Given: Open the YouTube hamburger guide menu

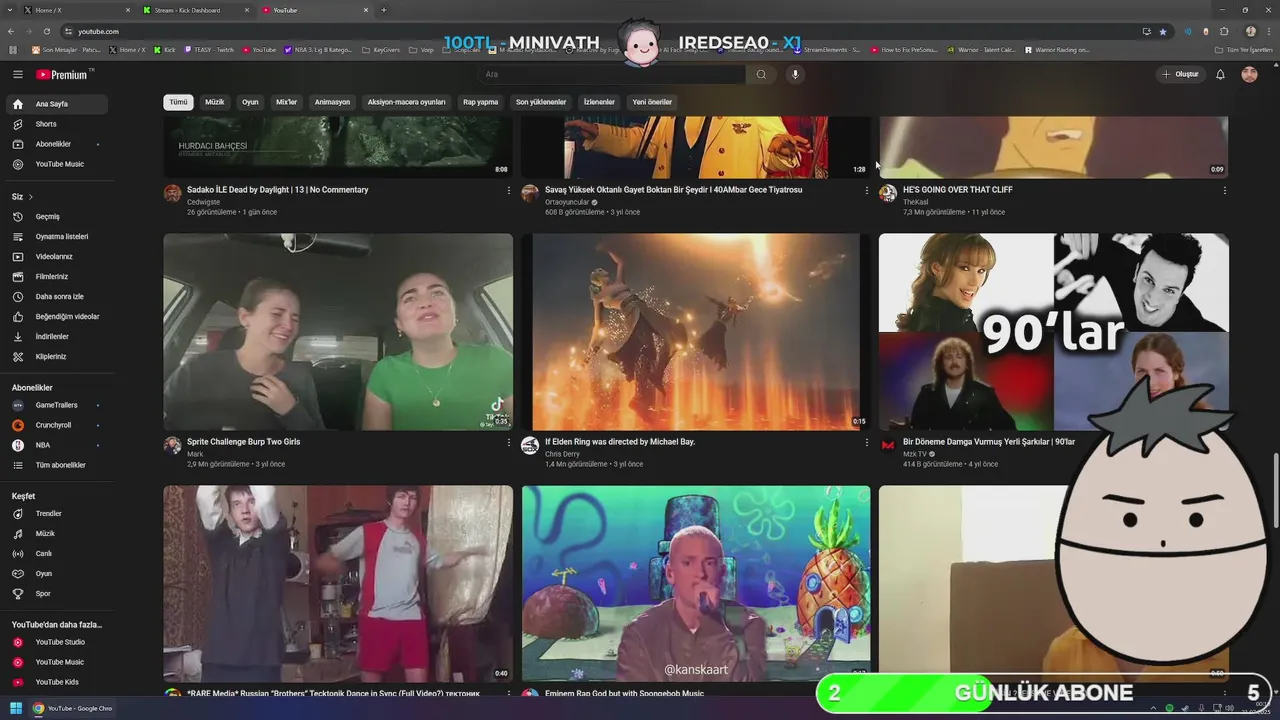Looking at the screenshot, I should tap(17, 74).
